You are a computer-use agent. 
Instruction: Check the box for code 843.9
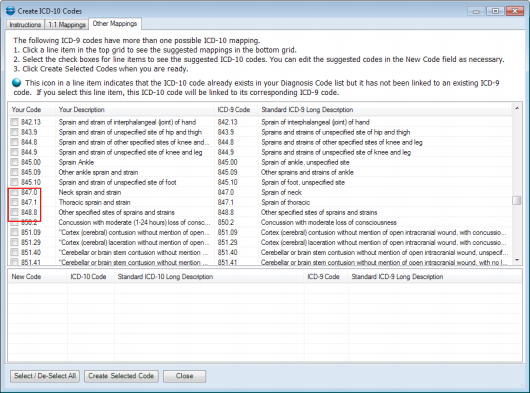point(14,132)
